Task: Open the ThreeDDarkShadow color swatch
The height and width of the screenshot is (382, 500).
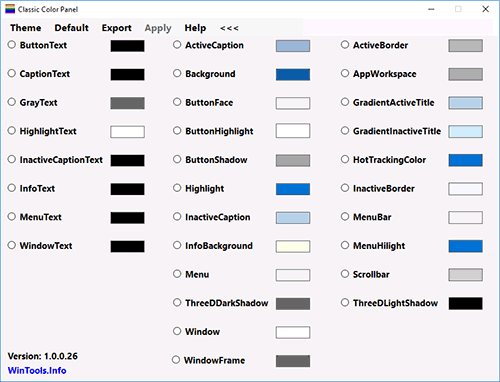Action: 293,304
